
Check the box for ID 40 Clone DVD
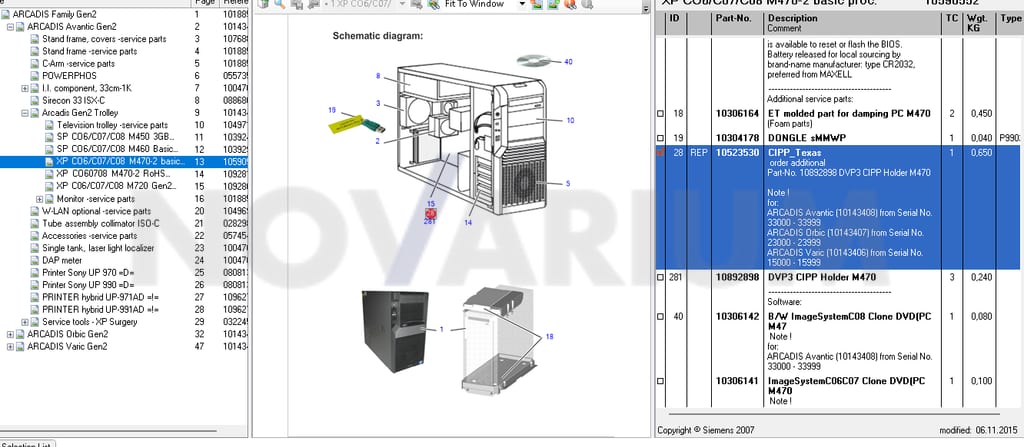coord(660,317)
